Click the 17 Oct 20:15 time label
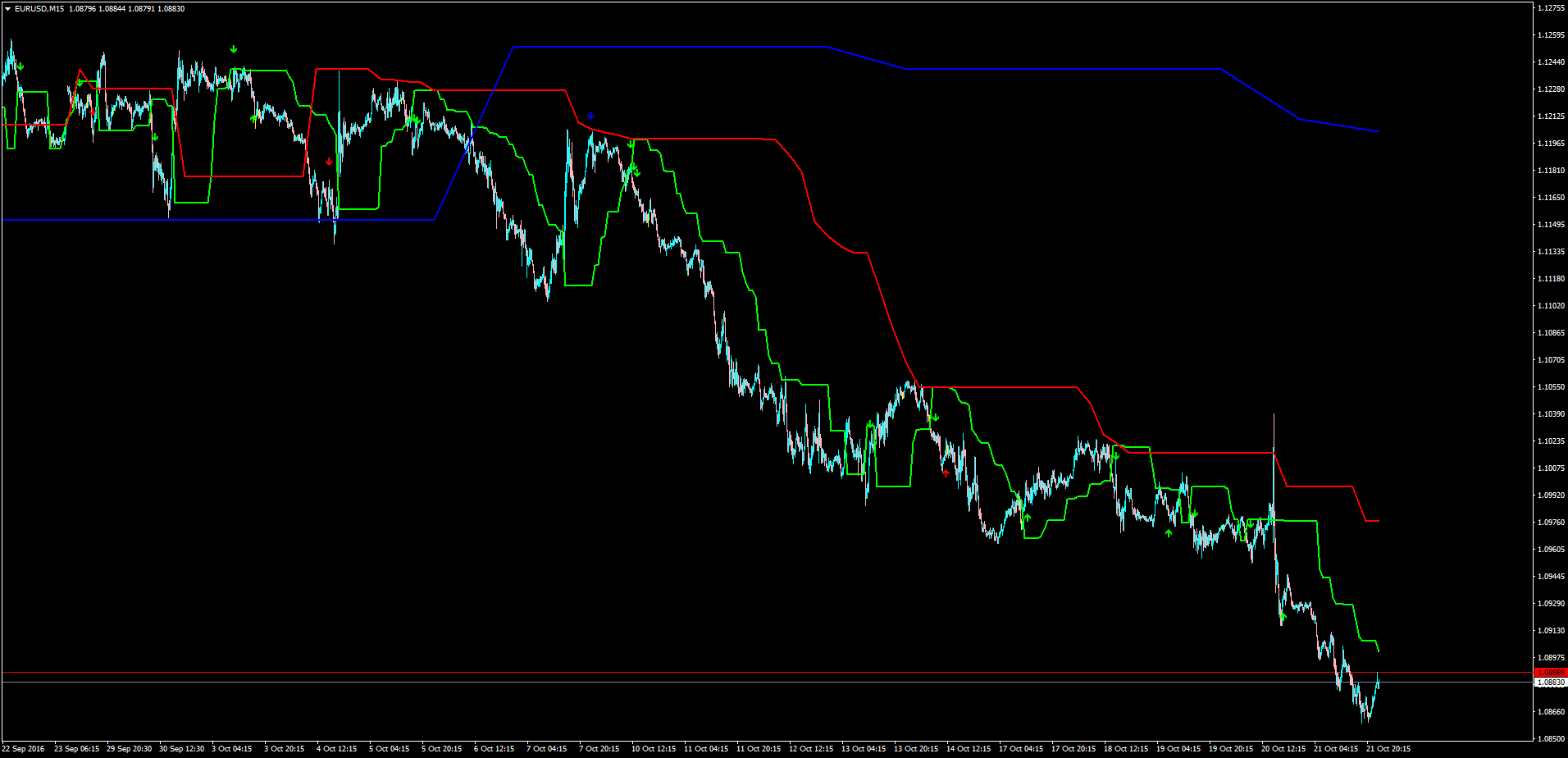The image size is (1568, 758). point(1073,749)
